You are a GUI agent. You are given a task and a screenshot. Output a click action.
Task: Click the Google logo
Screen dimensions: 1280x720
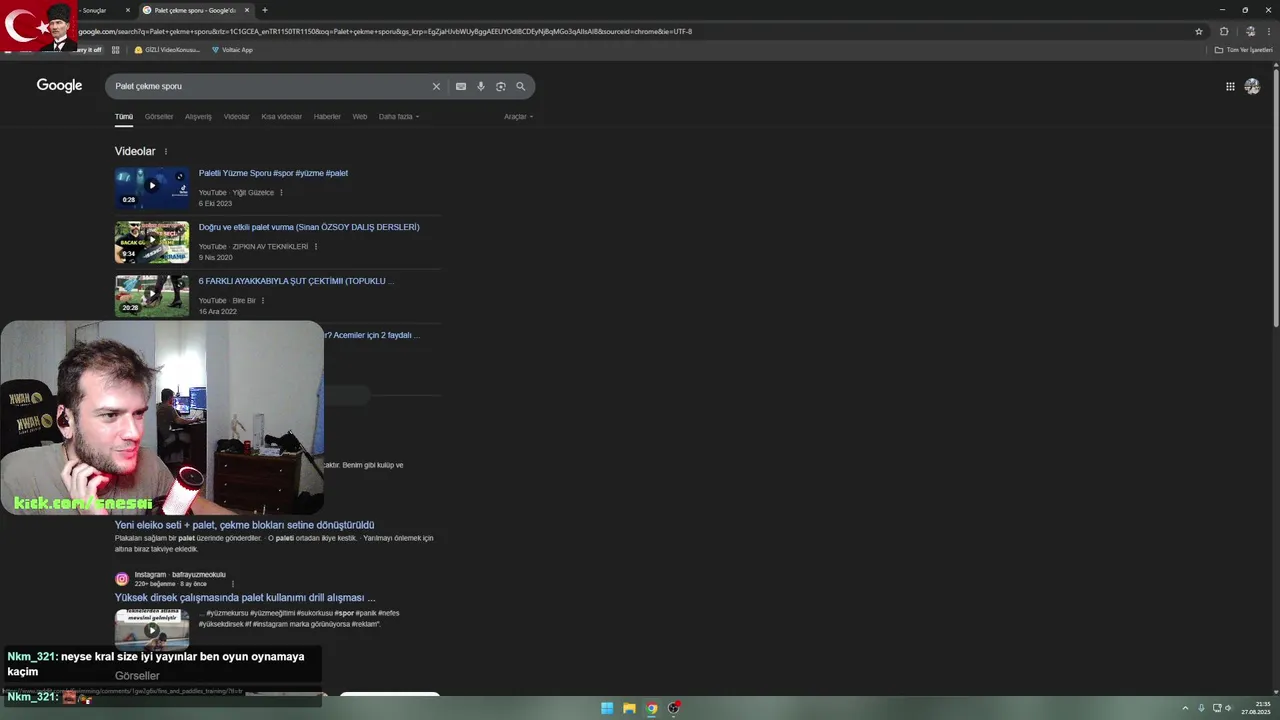click(x=59, y=86)
